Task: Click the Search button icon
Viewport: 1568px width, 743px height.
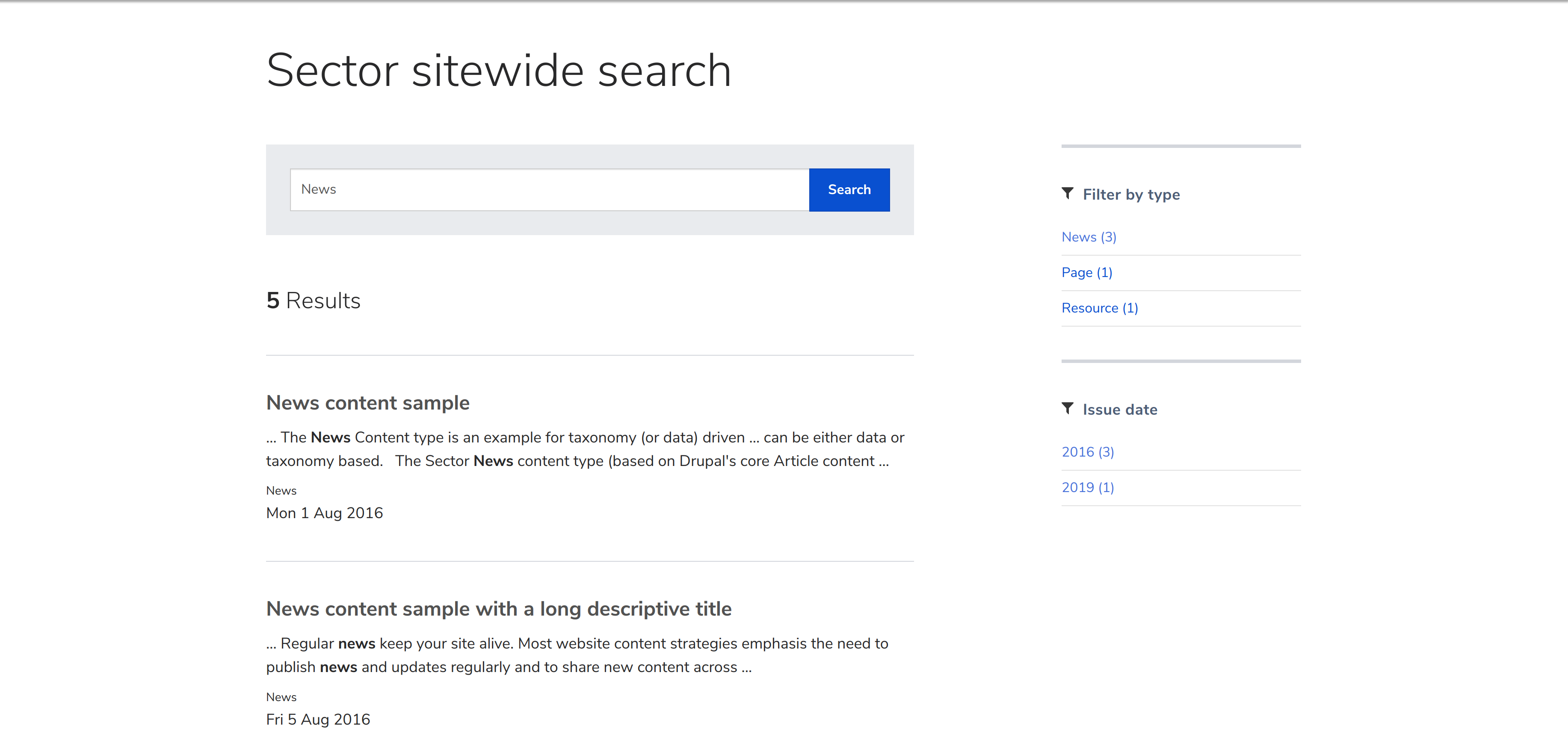Action: pyautogui.click(x=849, y=190)
